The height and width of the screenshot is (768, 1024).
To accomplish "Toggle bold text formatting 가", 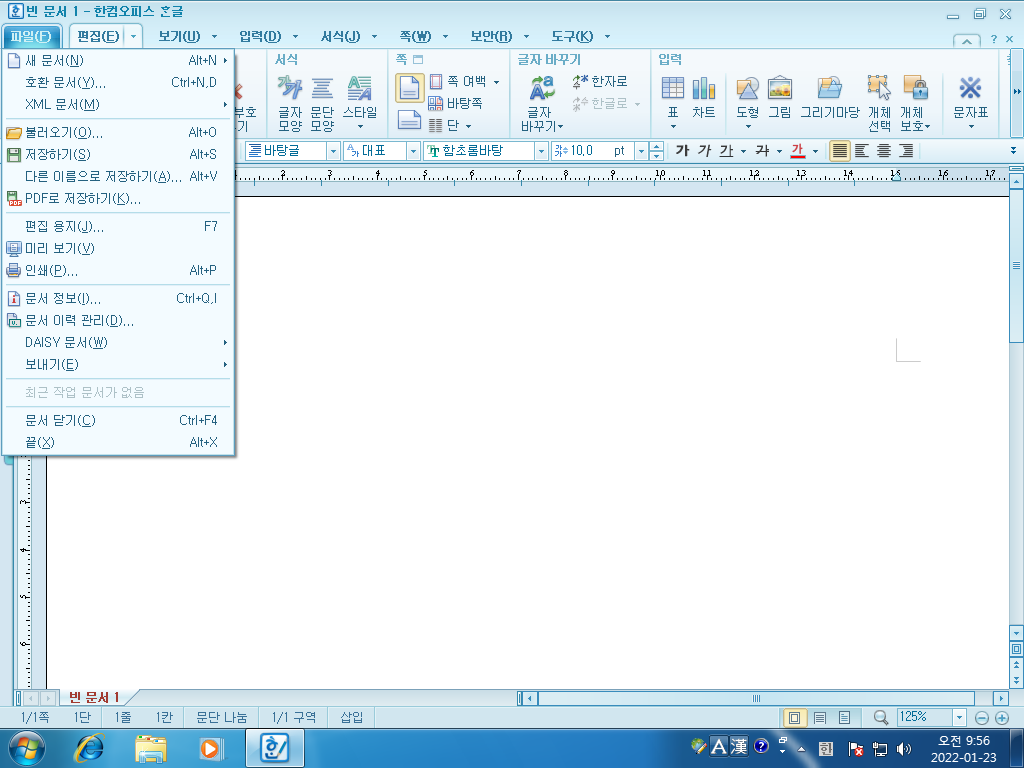I will click(x=682, y=151).
